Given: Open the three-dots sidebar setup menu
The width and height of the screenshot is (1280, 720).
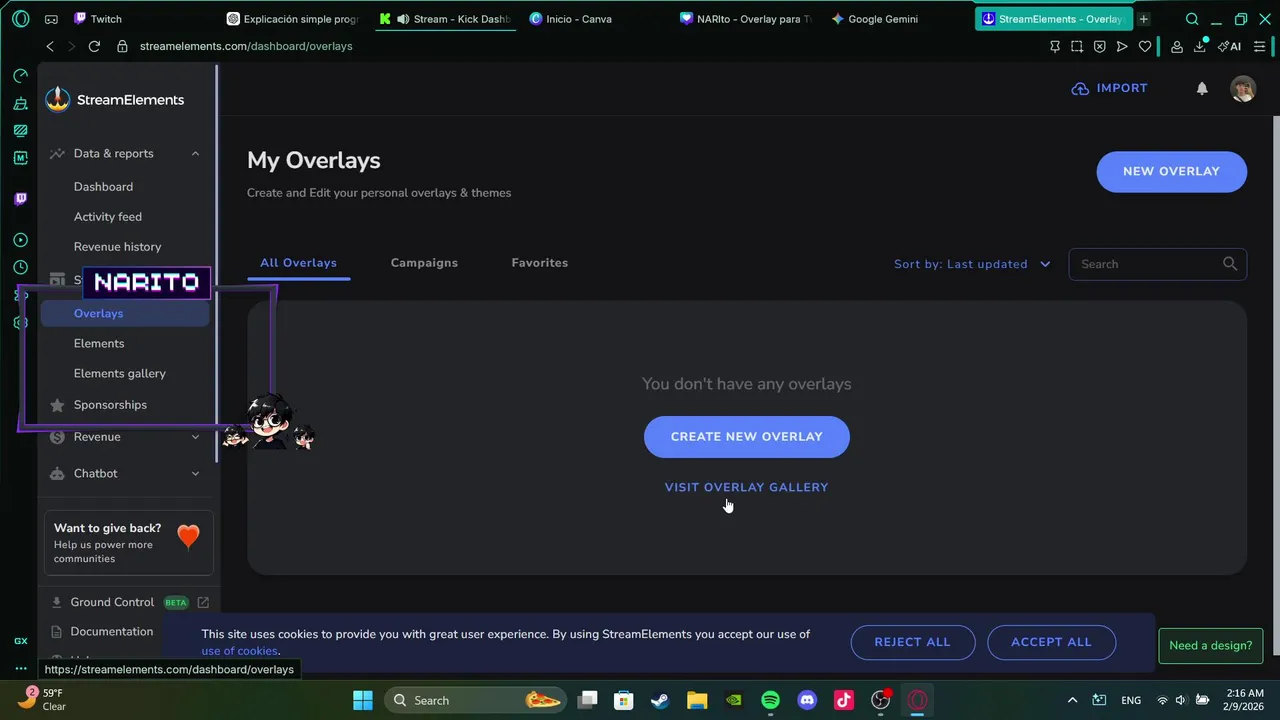Looking at the screenshot, I should coord(21,668).
